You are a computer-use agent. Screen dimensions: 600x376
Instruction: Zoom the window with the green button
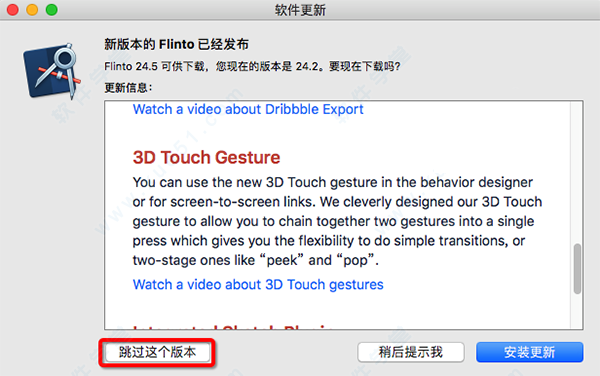point(52,10)
